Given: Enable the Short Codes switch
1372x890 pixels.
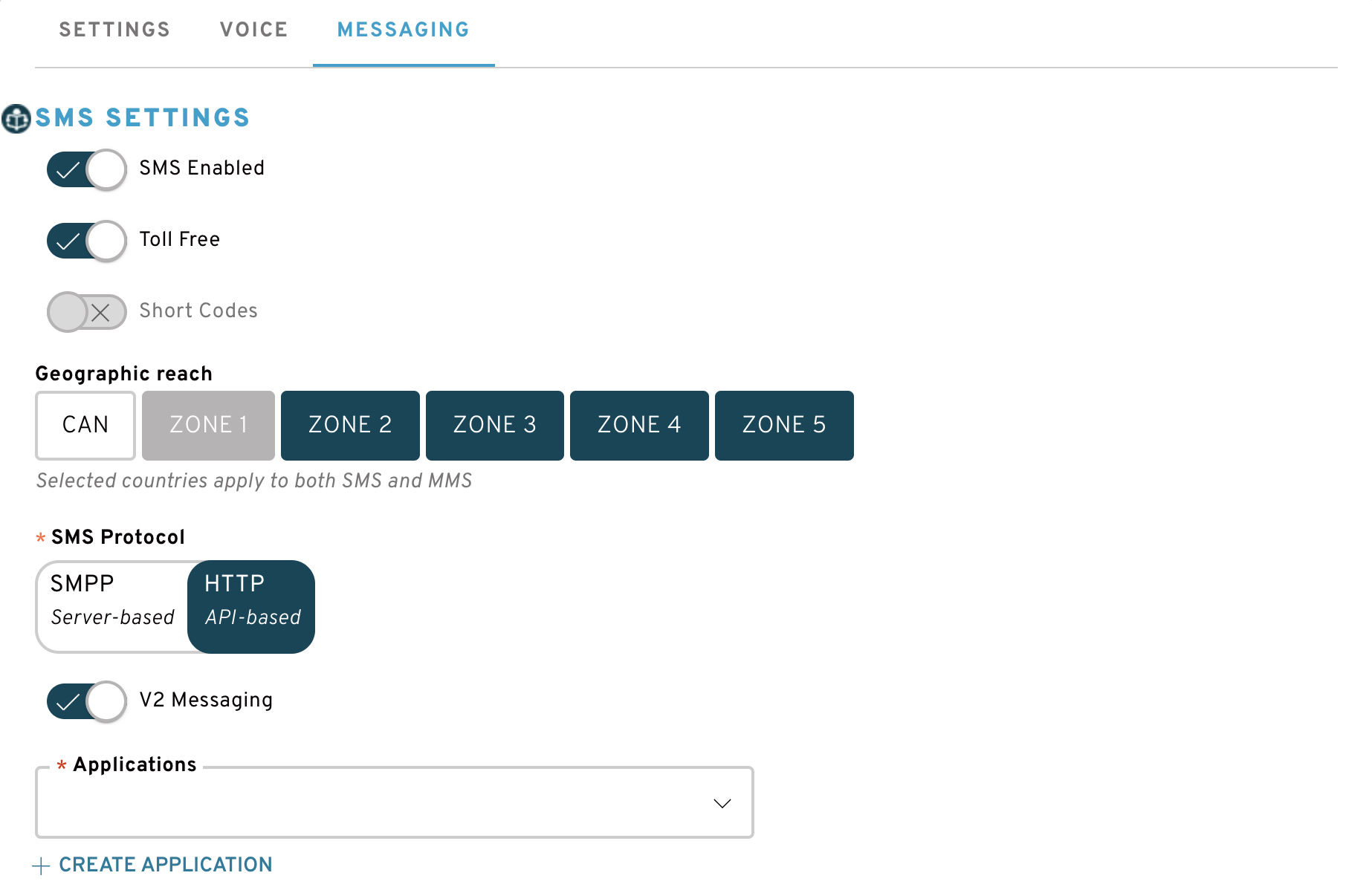Looking at the screenshot, I should [x=87, y=312].
